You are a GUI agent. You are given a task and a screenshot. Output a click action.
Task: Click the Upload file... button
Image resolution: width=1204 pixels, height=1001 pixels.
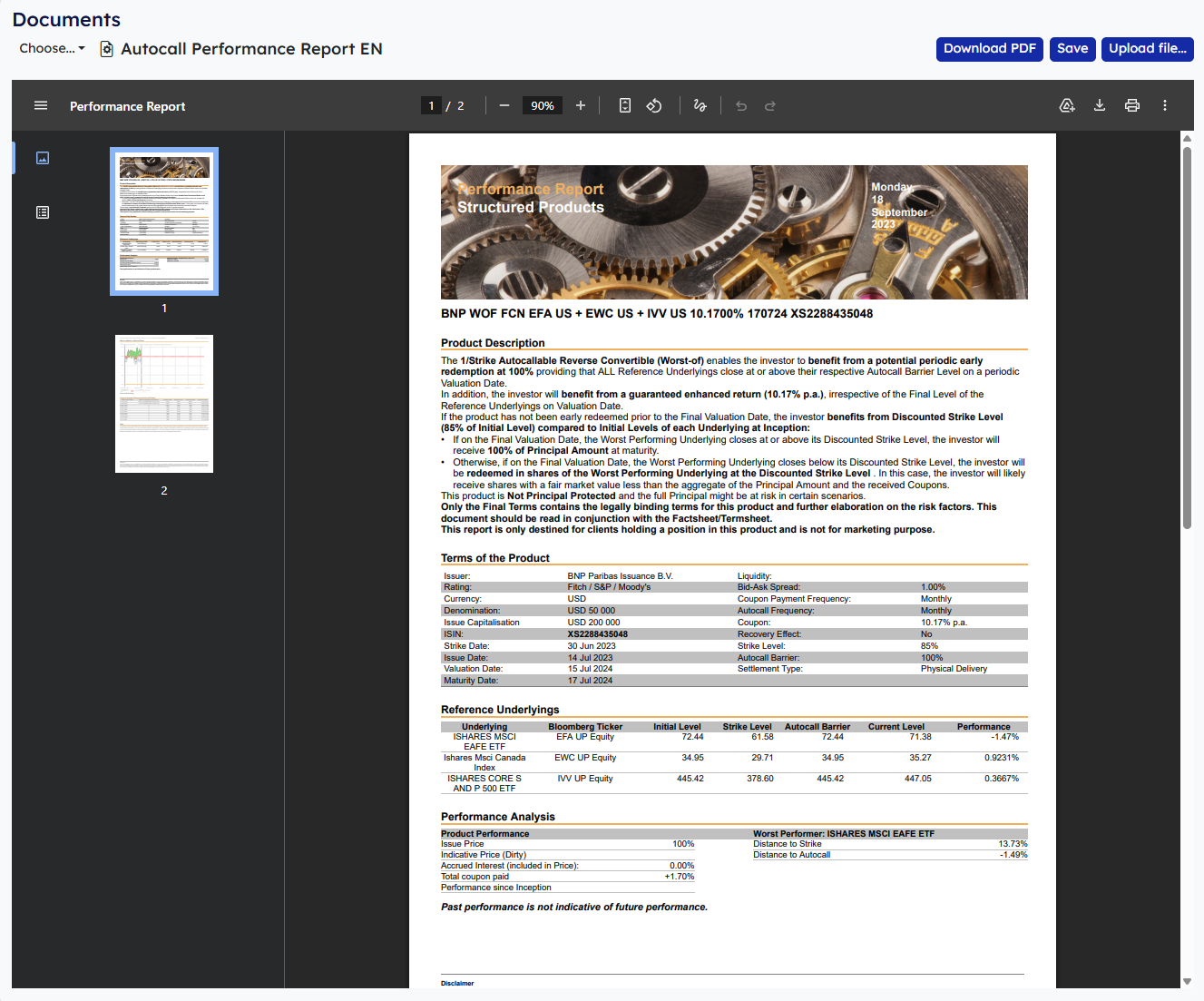[1148, 49]
